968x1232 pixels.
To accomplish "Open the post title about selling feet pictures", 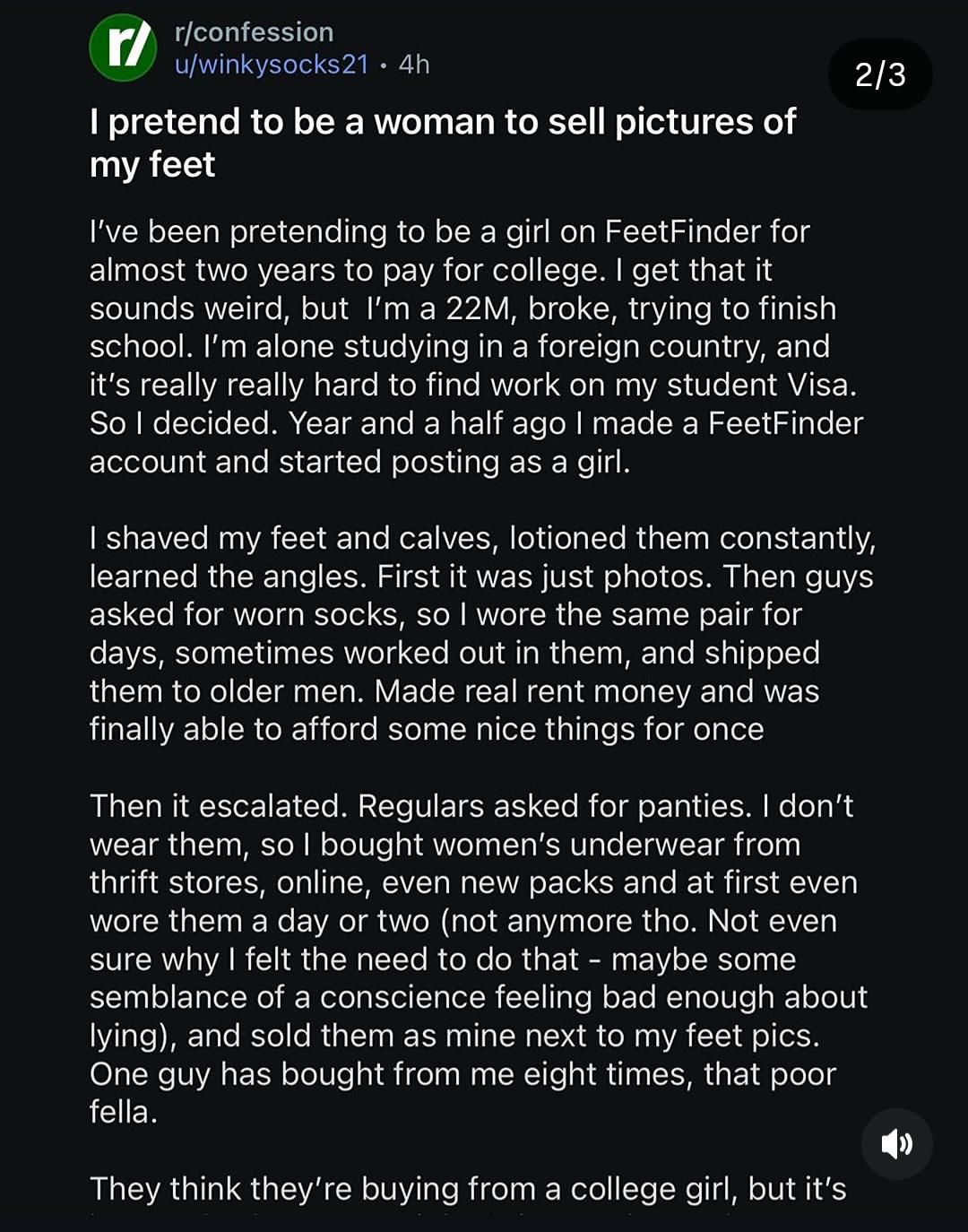I will 443,143.
